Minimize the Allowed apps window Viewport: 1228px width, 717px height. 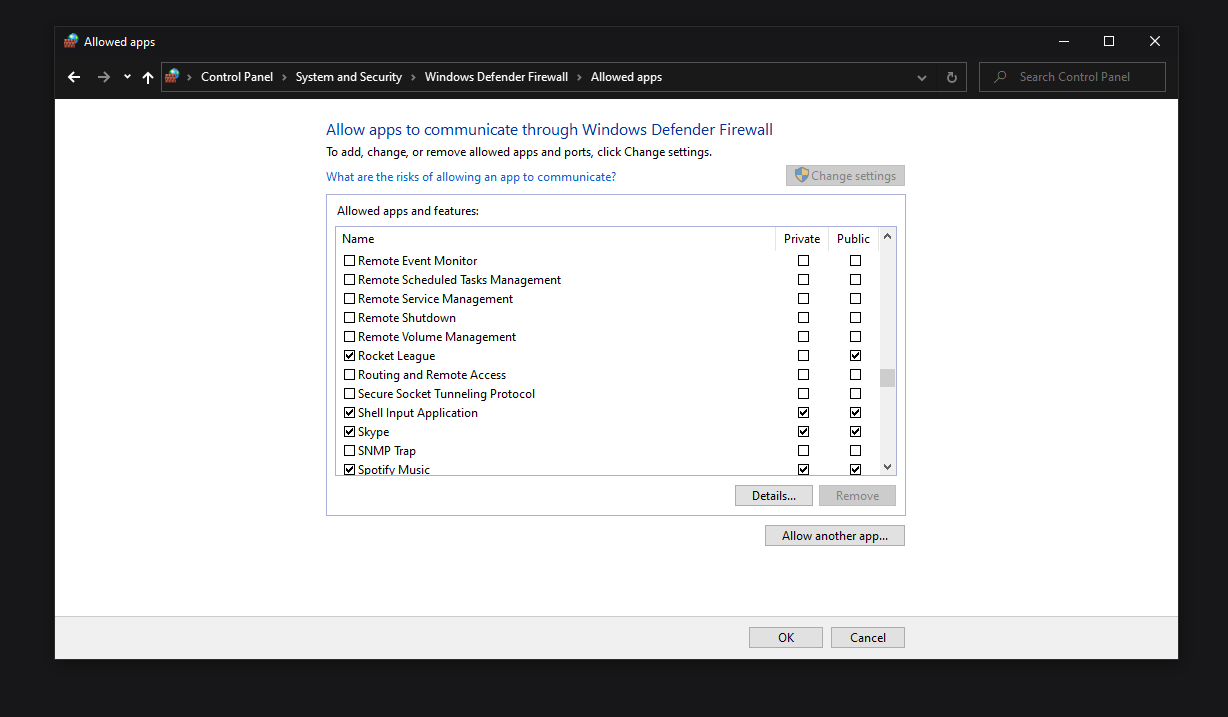click(x=1063, y=41)
